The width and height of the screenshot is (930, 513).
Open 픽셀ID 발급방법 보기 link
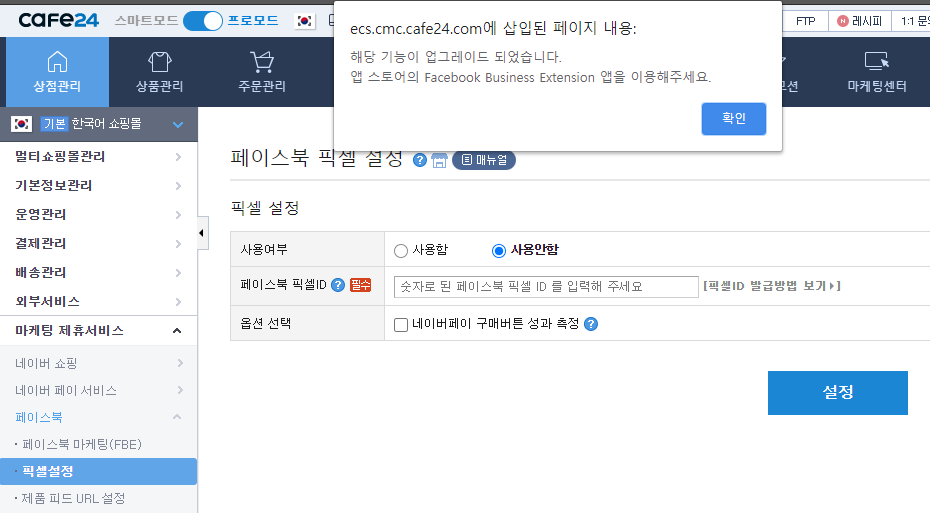(x=772, y=286)
